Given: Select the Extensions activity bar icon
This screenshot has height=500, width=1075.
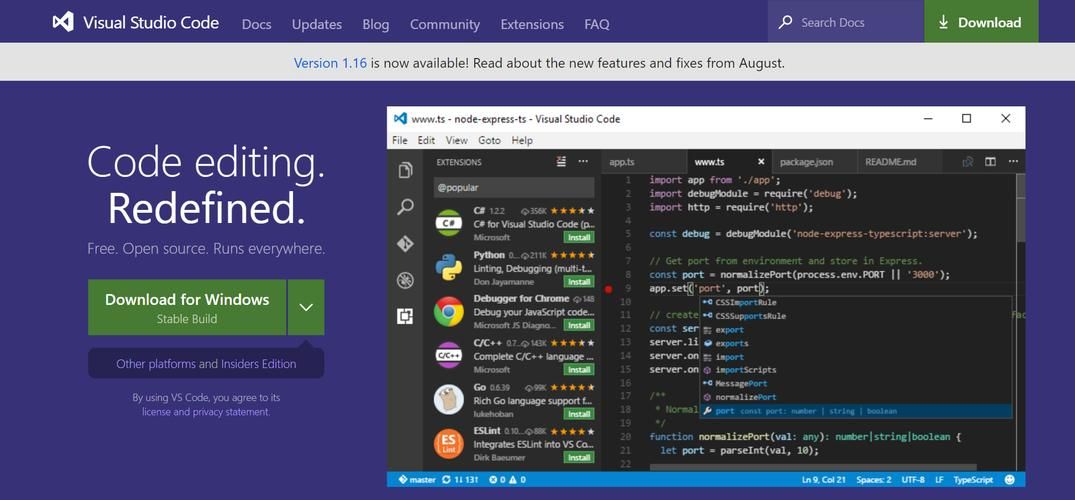Looking at the screenshot, I should pyautogui.click(x=405, y=317).
